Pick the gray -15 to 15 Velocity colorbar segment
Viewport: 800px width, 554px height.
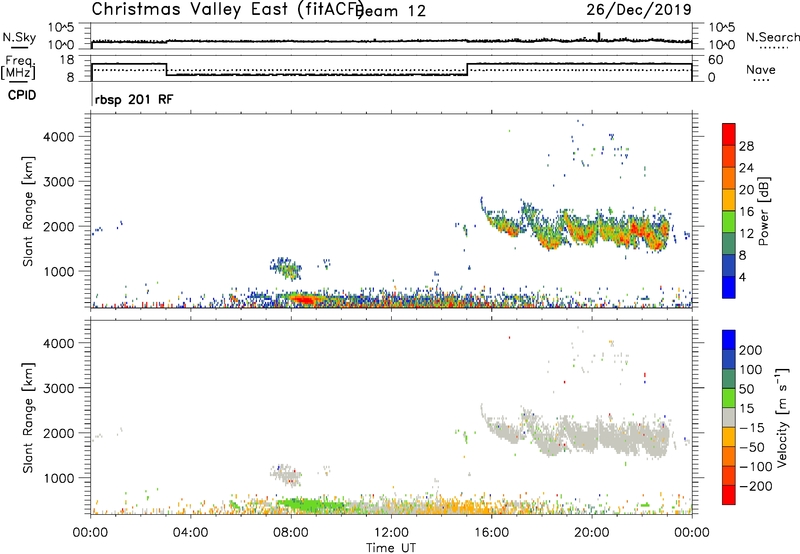pos(729,417)
